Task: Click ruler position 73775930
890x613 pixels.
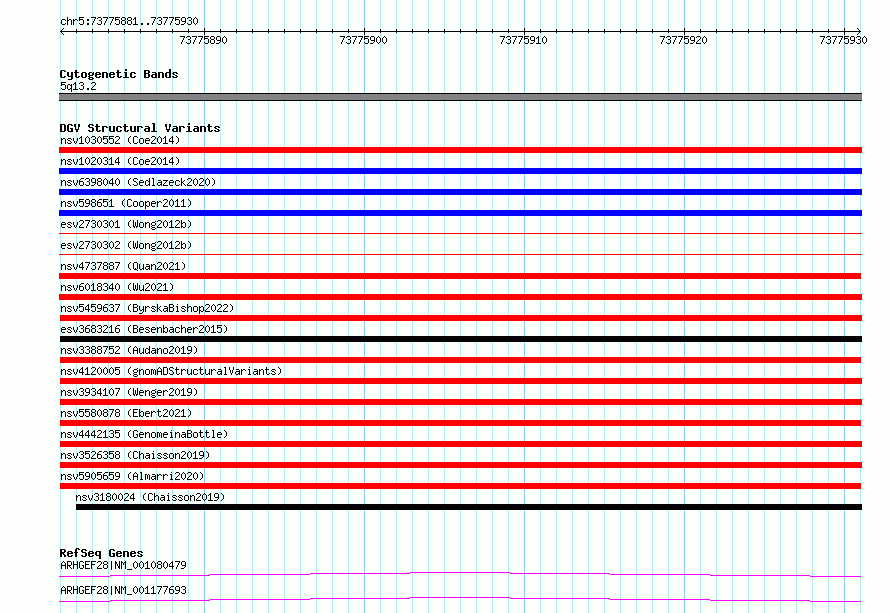Action: 843,40
